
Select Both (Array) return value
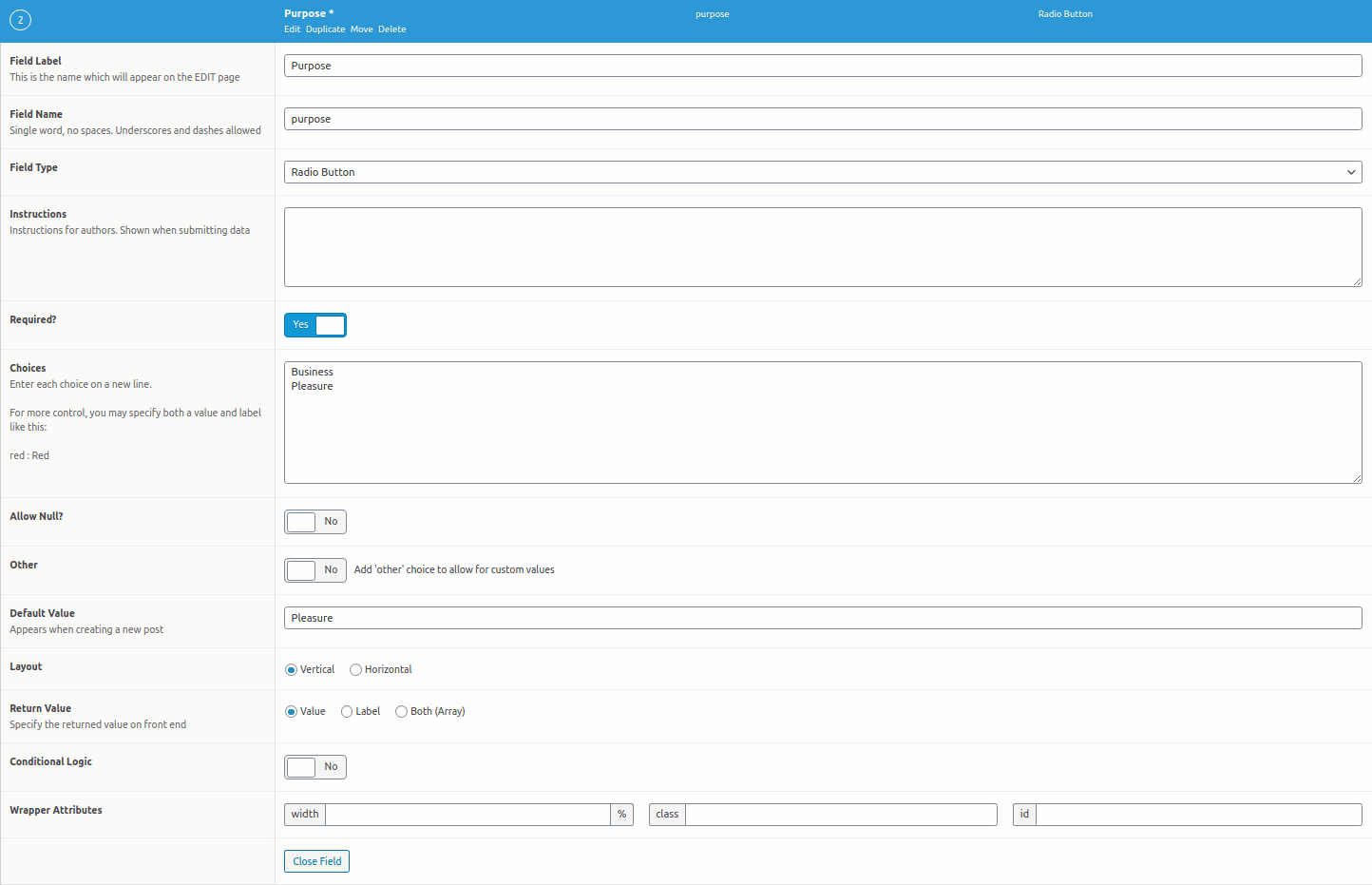point(401,711)
